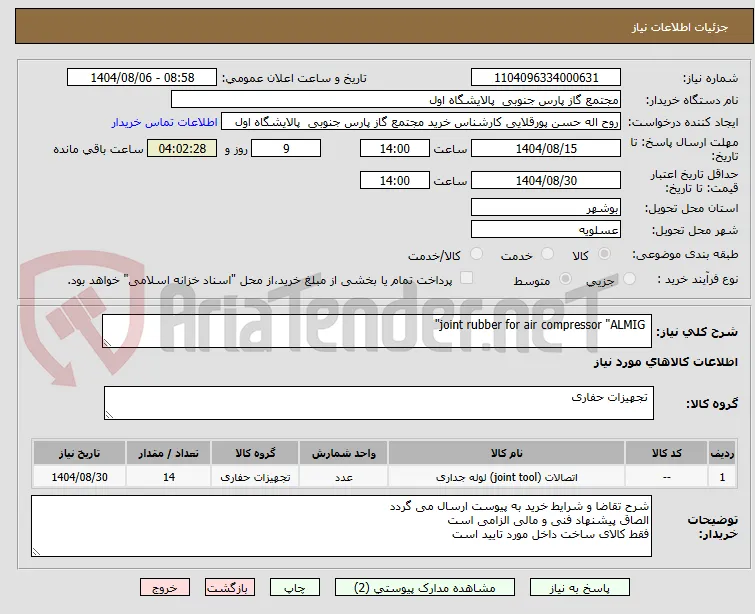Open the اطلاعات تماس خریدار link
This screenshot has width=755, height=614.
165,122
